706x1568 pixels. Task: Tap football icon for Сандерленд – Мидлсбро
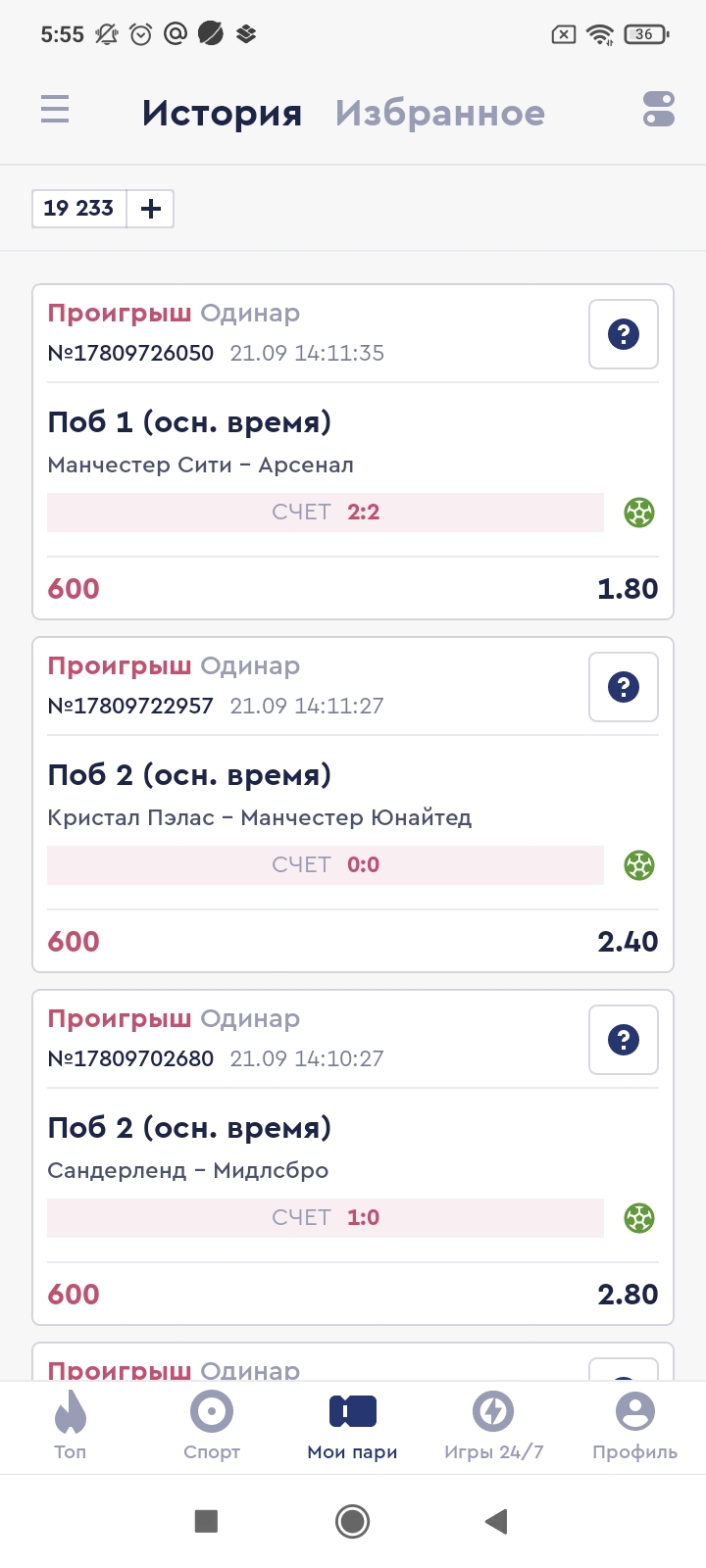639,1218
